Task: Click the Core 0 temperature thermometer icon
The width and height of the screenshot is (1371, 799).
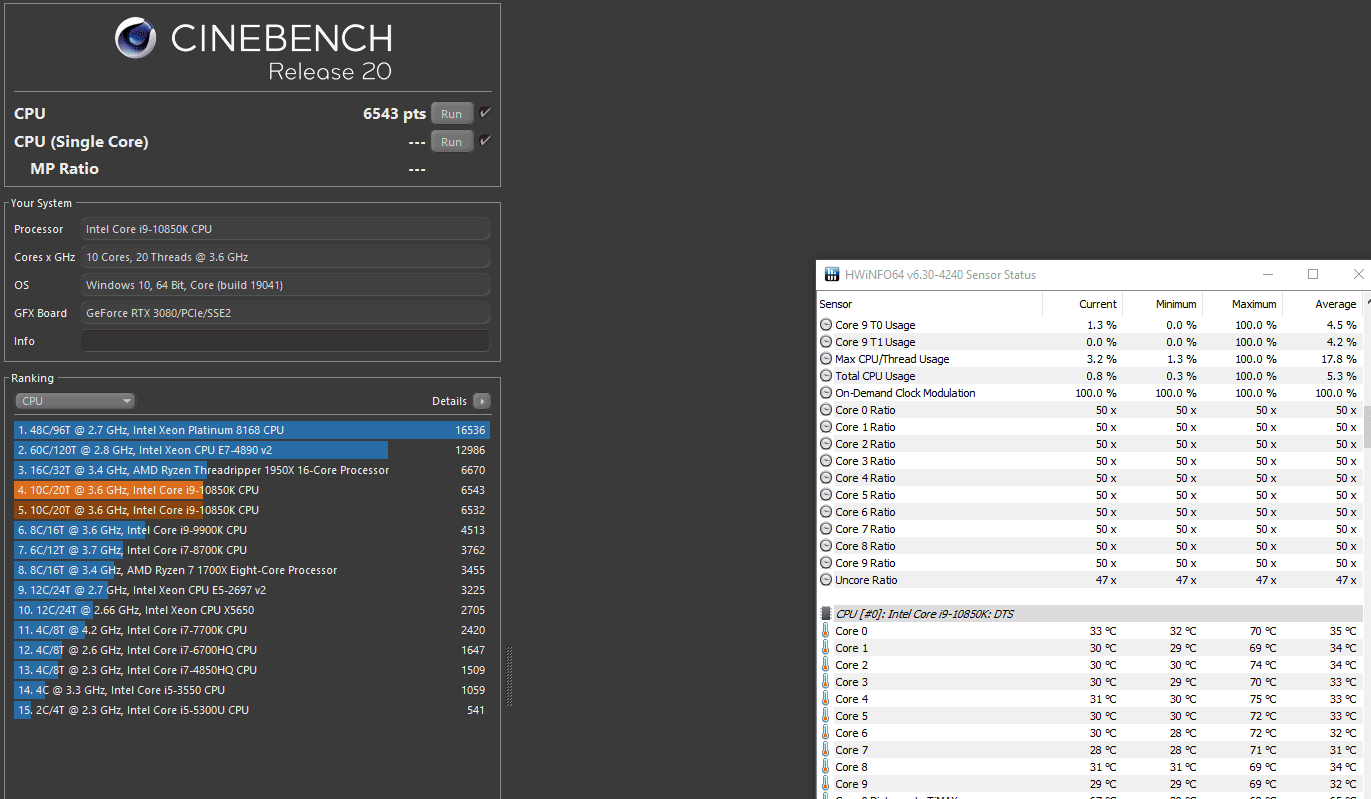Action: (826, 631)
